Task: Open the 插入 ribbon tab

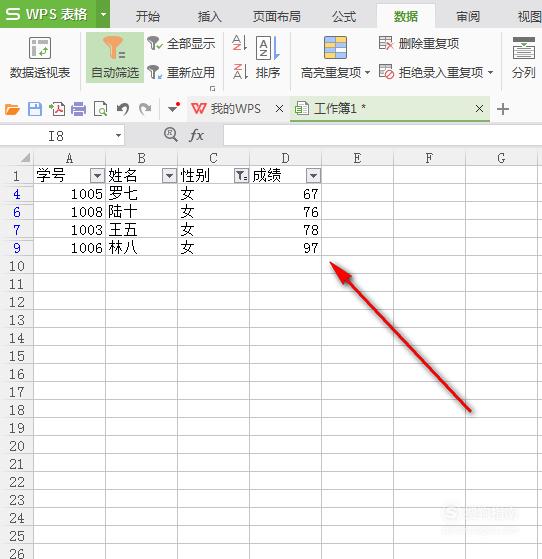Action: (209, 16)
